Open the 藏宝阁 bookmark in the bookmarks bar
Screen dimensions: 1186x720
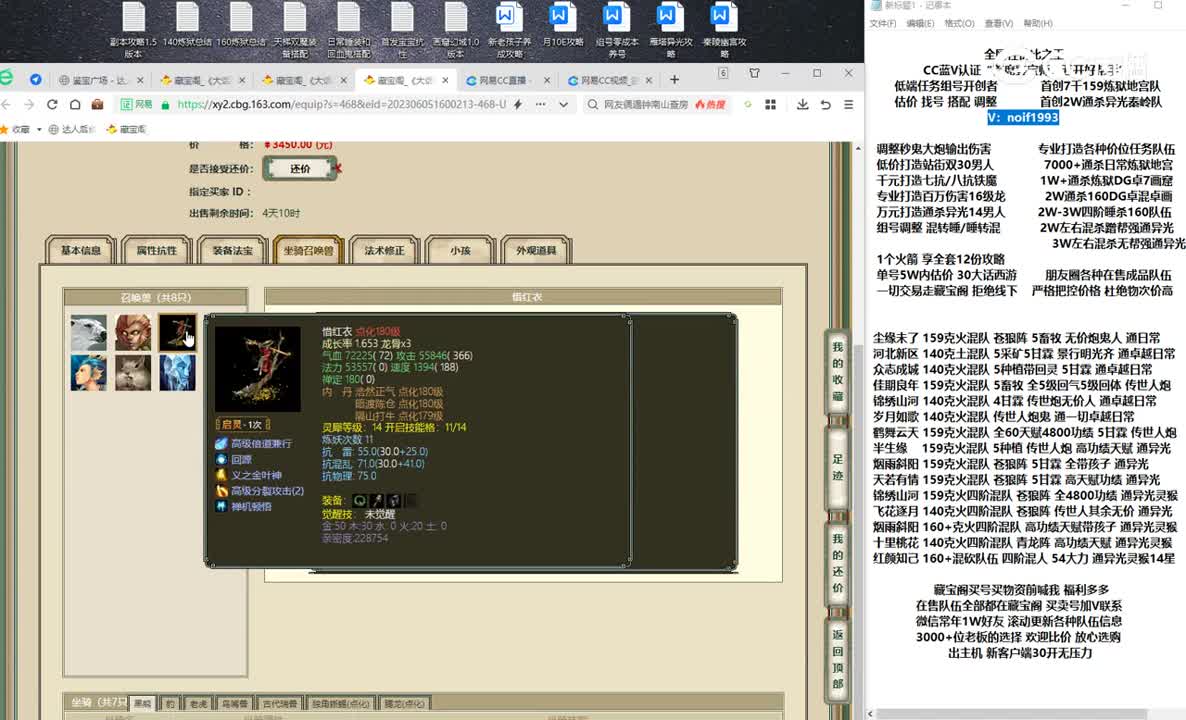pos(127,129)
